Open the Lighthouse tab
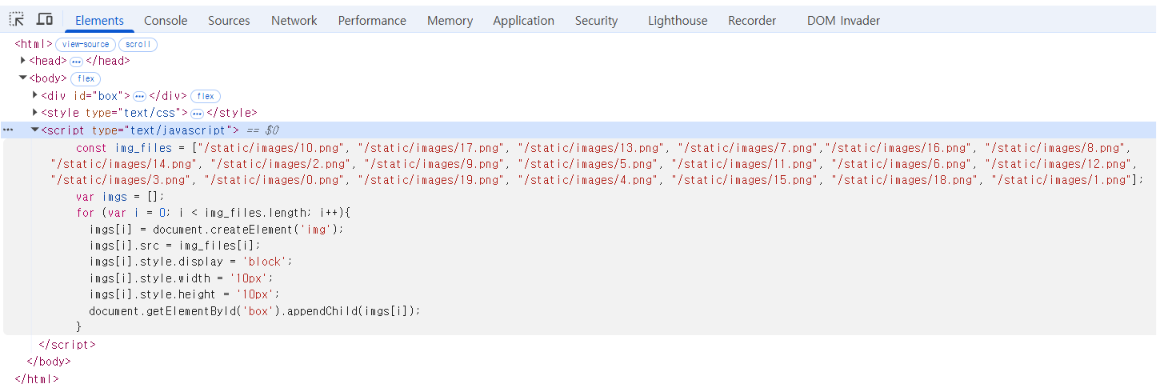The width and height of the screenshot is (1157, 392). (x=677, y=21)
